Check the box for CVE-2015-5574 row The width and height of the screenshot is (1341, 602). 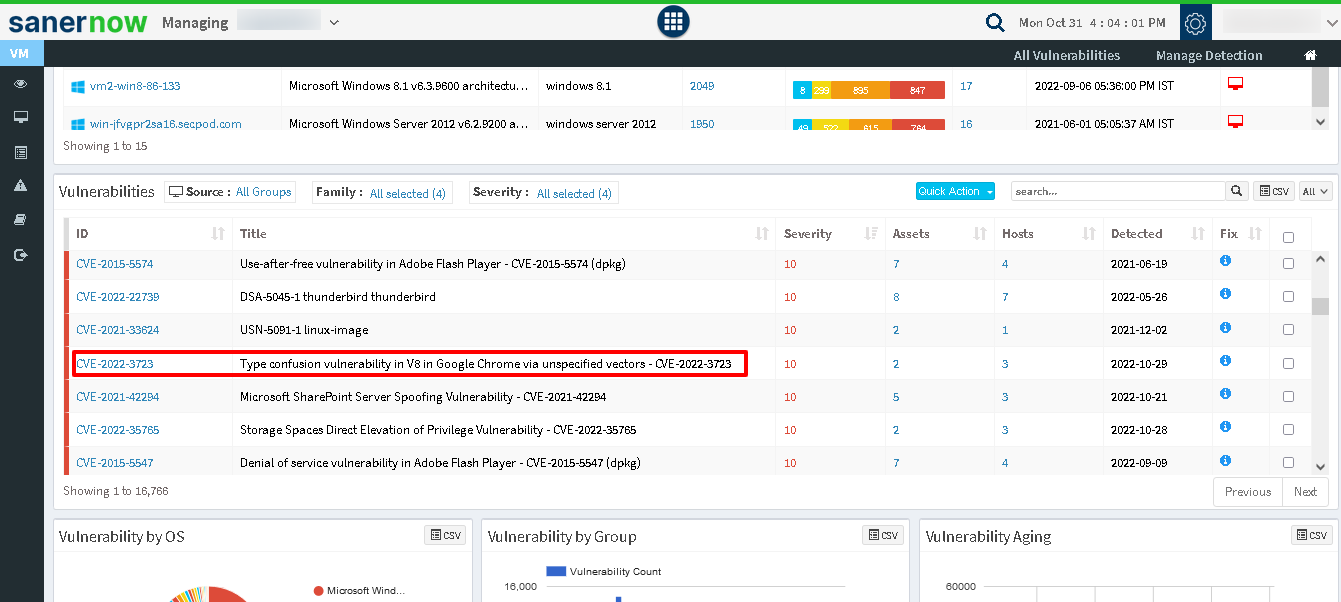coord(1288,264)
